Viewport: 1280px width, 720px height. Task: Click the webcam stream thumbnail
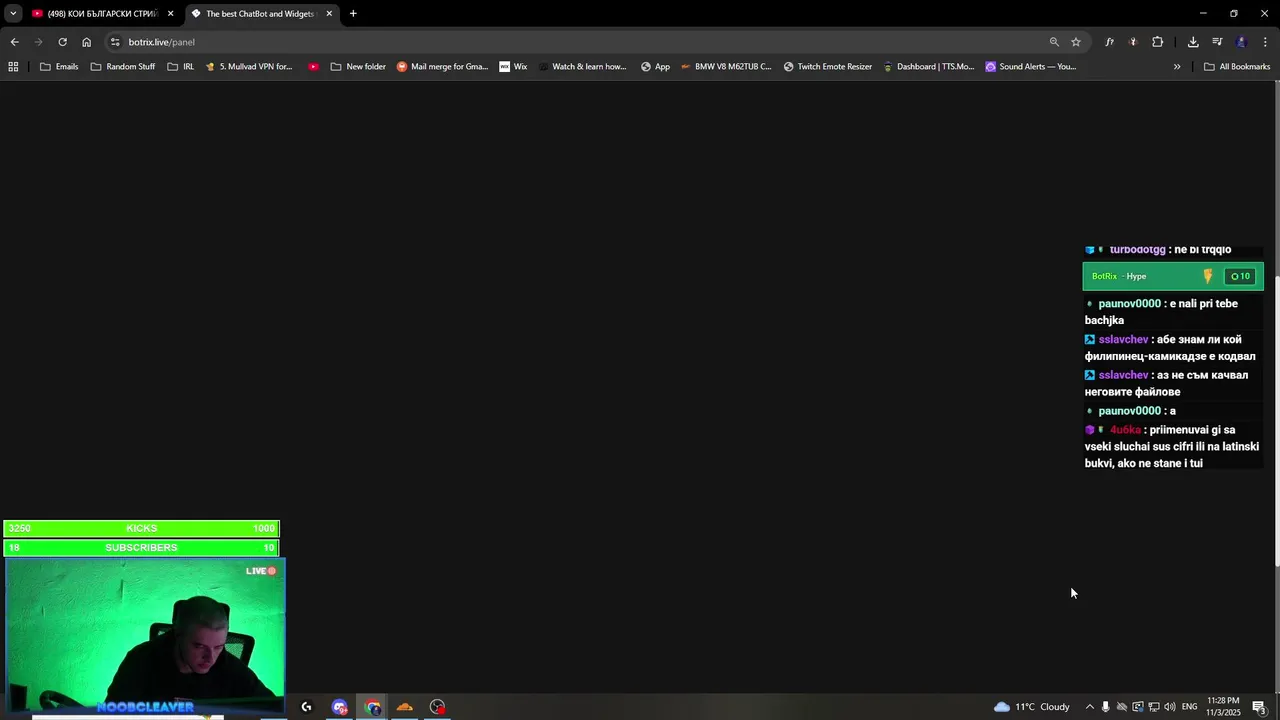(145, 636)
